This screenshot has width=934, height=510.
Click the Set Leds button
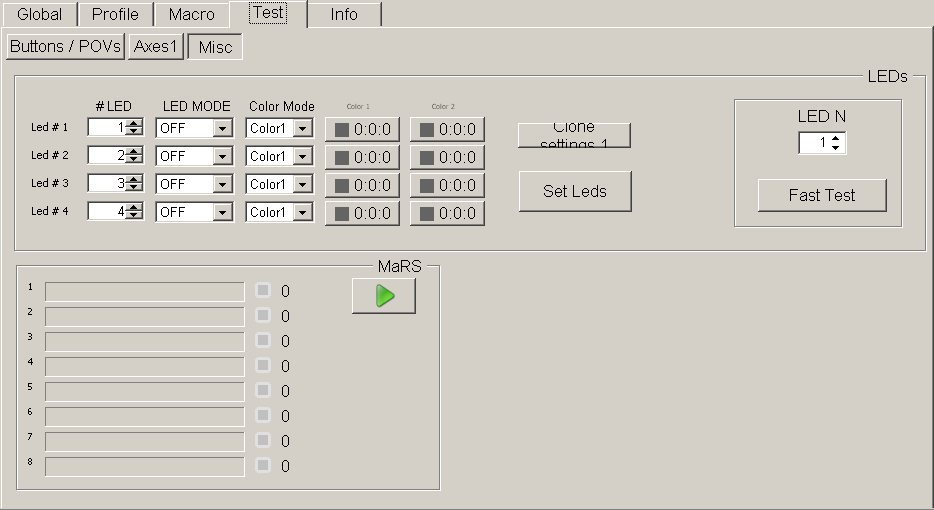tap(574, 191)
